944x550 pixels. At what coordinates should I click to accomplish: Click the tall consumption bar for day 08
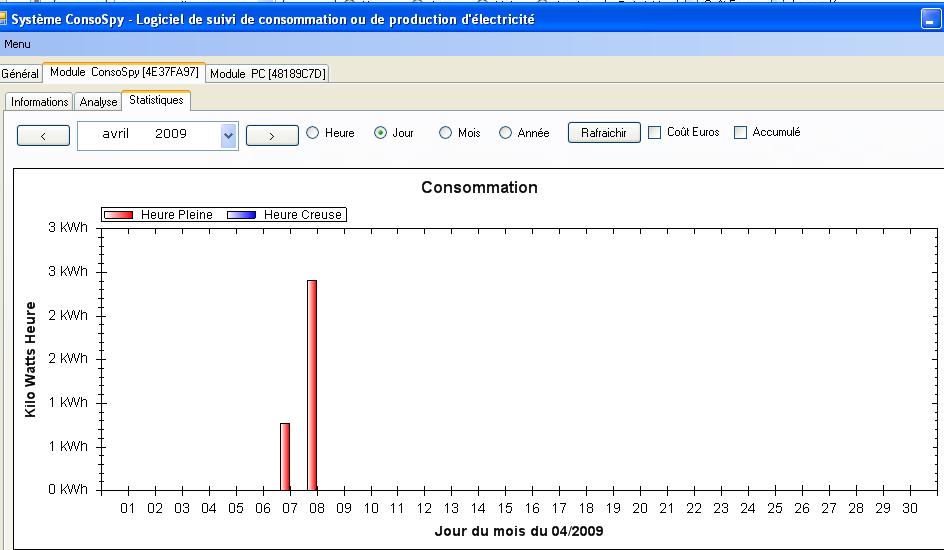point(312,385)
